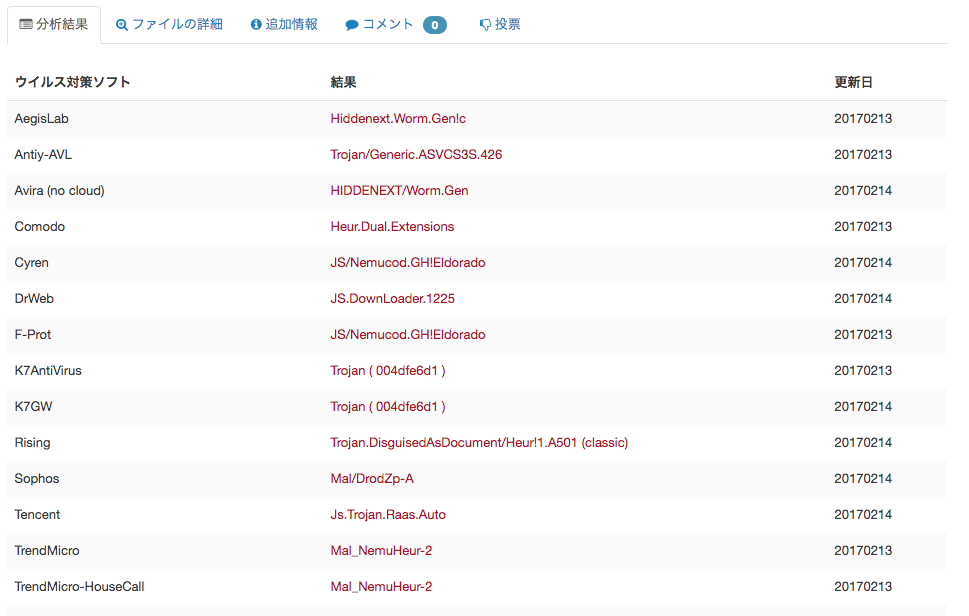Click F-Prot's JS/Nemucod.GH!Eldorado result
This screenshot has height=616, width=969.
[x=408, y=334]
